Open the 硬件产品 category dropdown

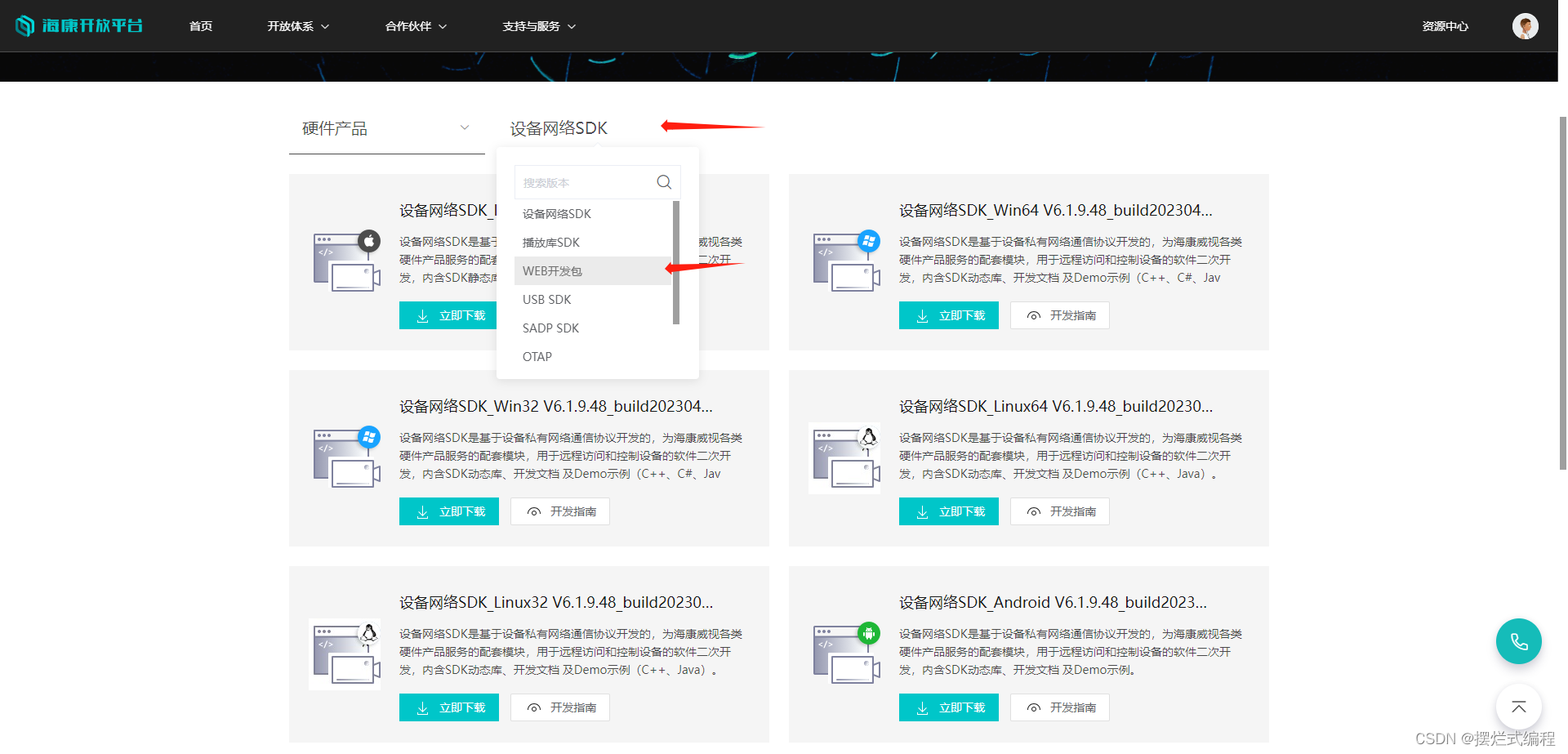tap(386, 128)
